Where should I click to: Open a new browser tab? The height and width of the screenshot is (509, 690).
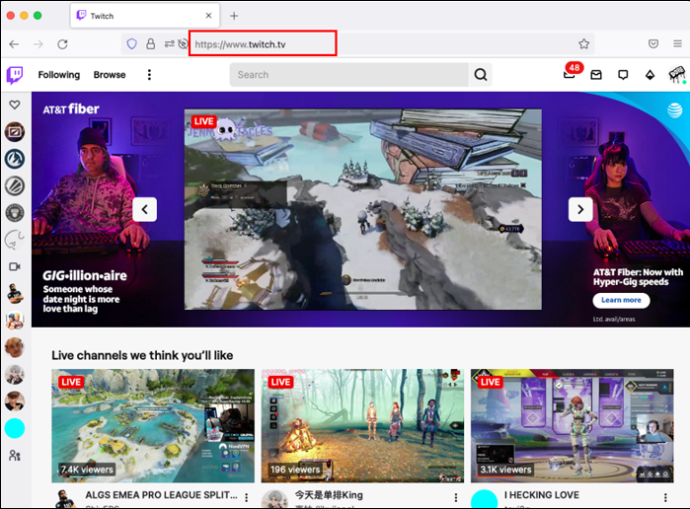point(234,16)
